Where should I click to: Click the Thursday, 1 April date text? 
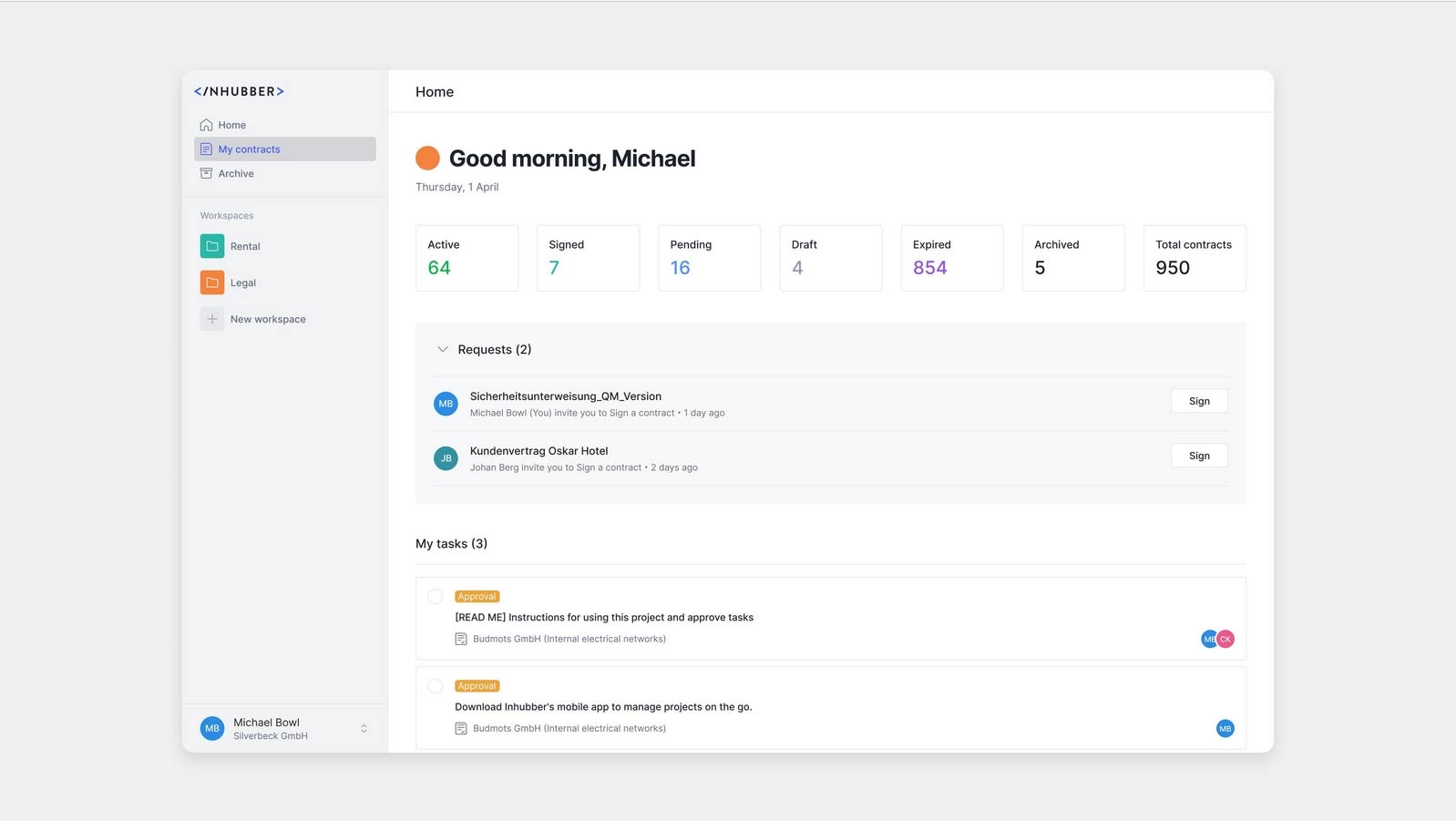click(457, 187)
